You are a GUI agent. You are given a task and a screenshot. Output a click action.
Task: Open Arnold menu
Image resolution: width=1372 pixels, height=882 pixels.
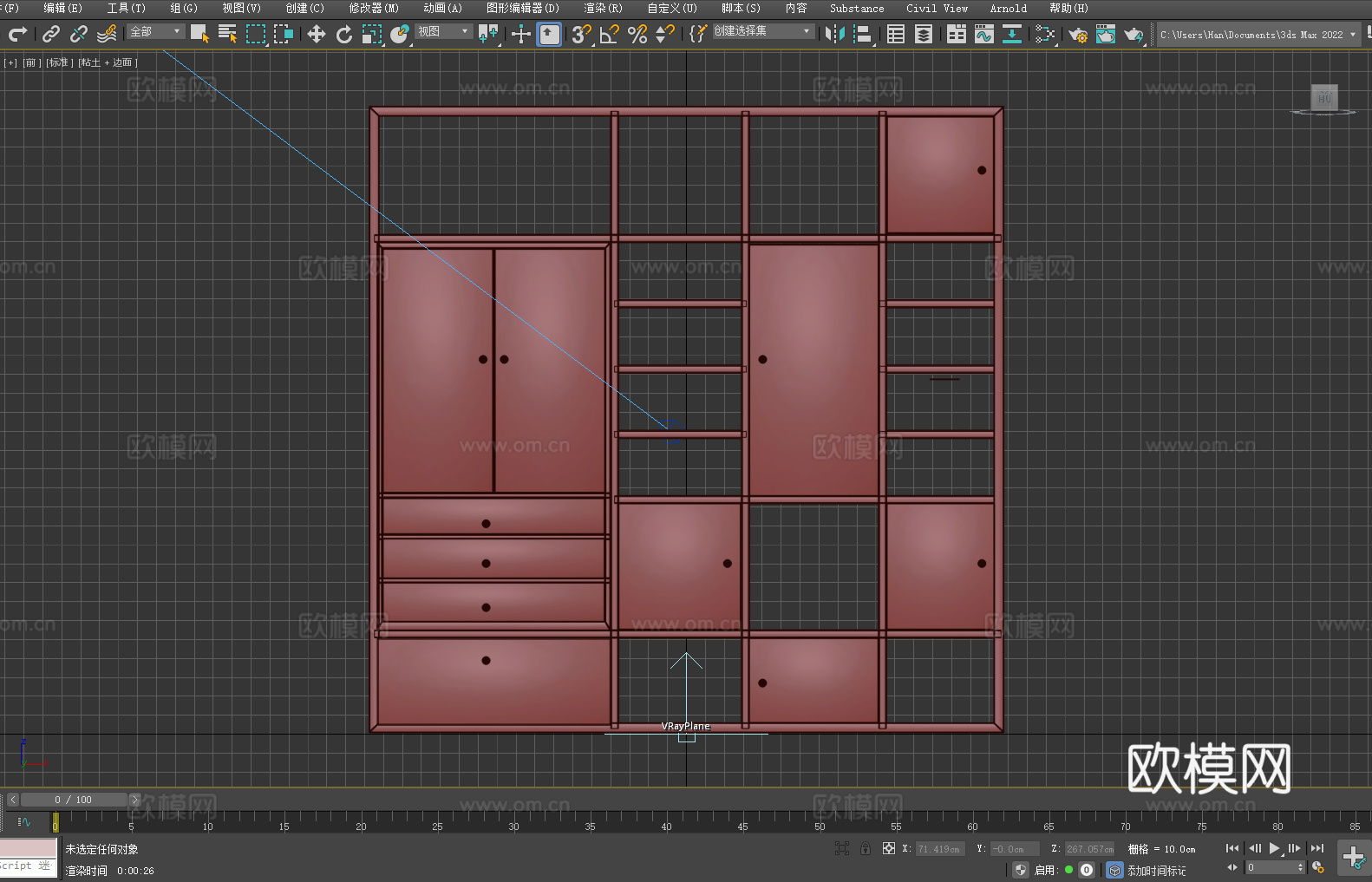[x=1008, y=8]
